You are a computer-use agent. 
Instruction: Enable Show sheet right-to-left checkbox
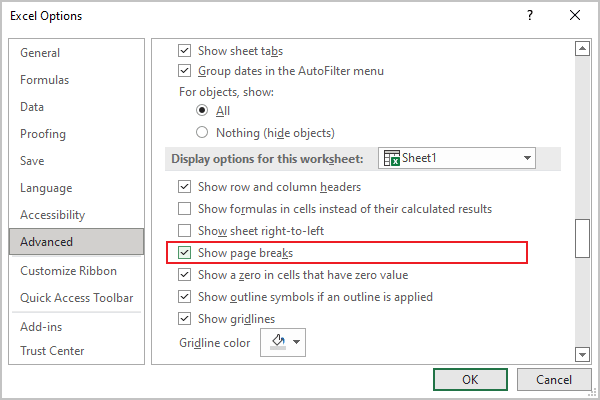[x=184, y=231]
